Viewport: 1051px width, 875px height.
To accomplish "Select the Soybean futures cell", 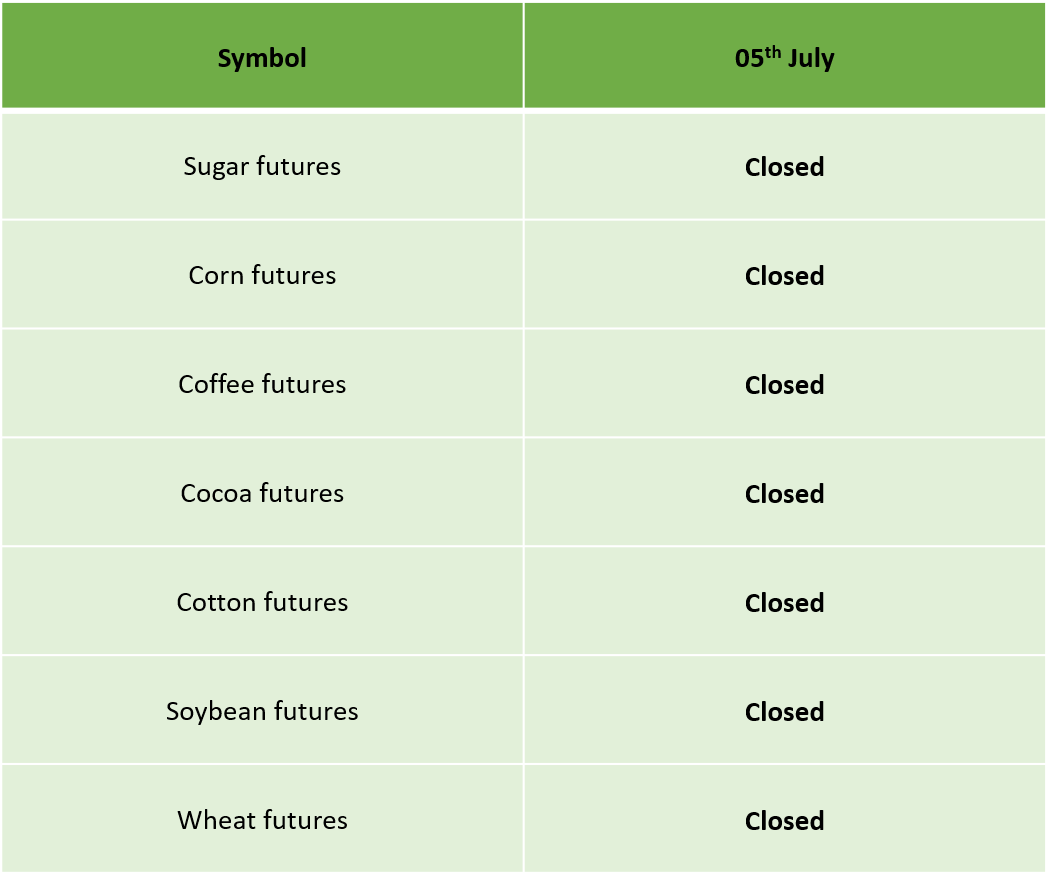I will click(262, 711).
